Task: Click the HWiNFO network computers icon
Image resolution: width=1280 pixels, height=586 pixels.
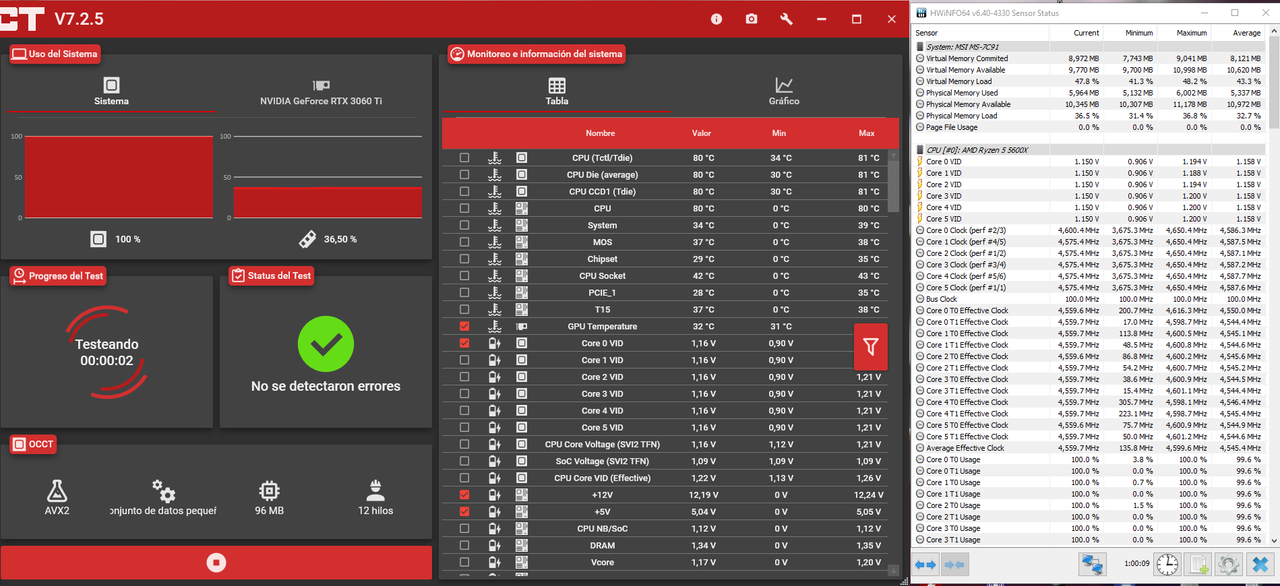Action: pyautogui.click(x=1093, y=564)
